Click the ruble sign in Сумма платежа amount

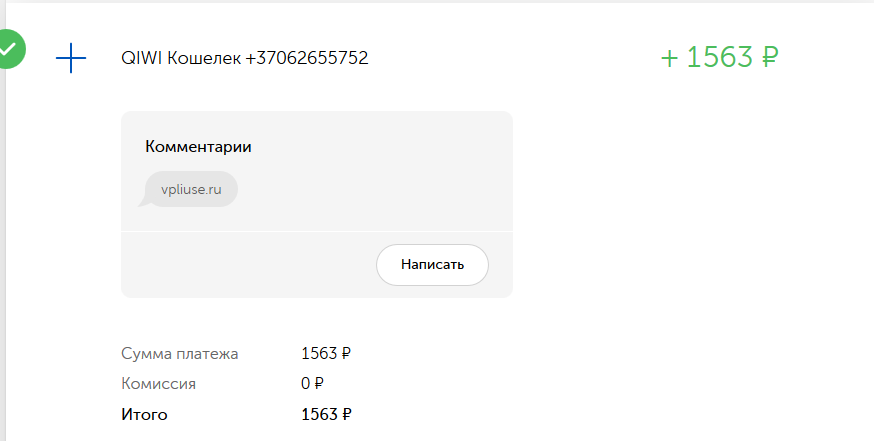(x=346, y=353)
